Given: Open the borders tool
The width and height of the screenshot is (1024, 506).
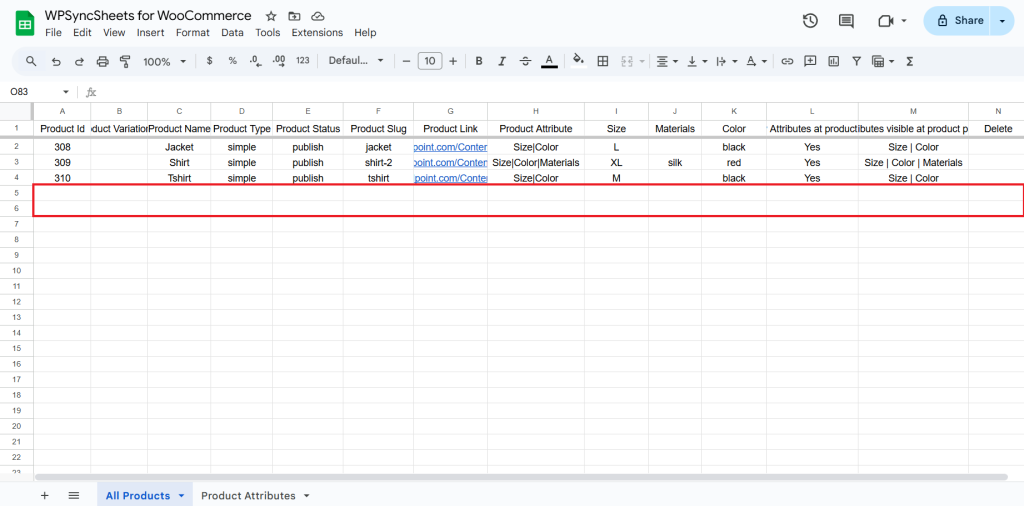Looking at the screenshot, I should pos(603,61).
